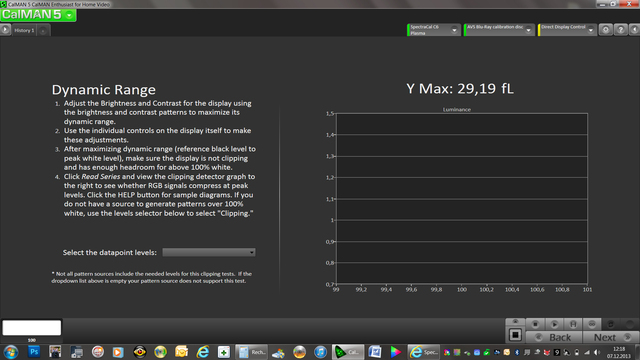Click the stop measurement icon
The image size is (640, 360).
535,324
